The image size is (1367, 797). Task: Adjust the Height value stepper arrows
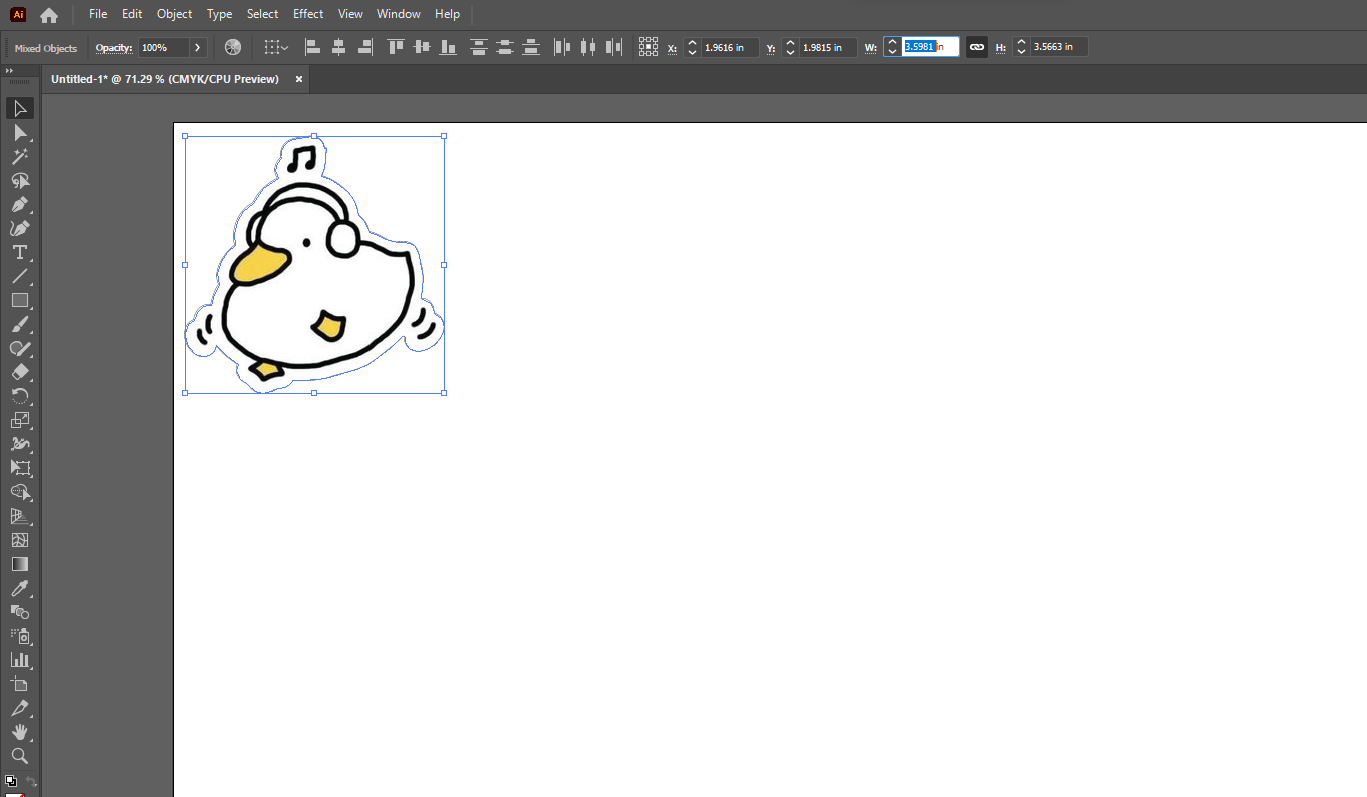point(1021,47)
